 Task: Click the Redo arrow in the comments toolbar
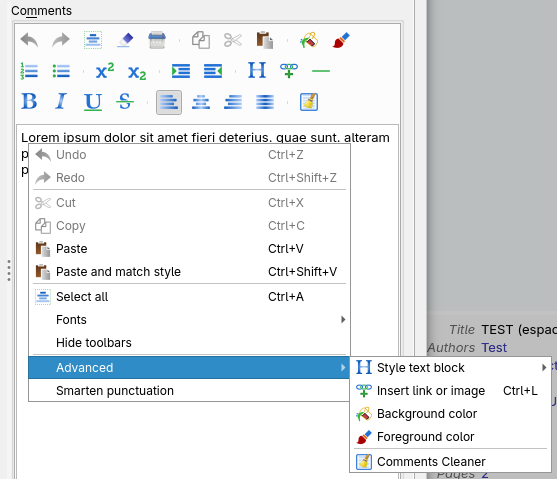[61, 40]
